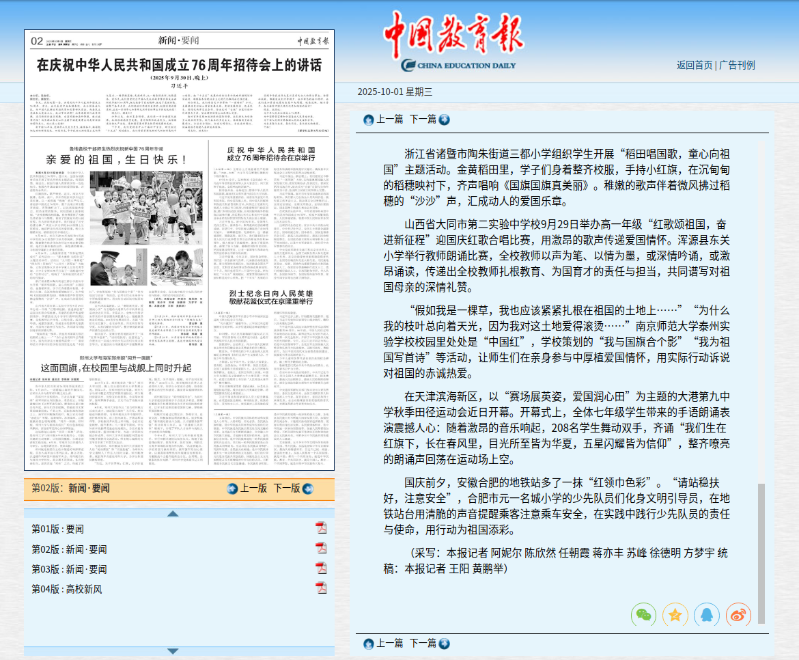The height and width of the screenshot is (660, 799).
Task: Collapse page list with the up triangle
Action: pyautogui.click(x=173, y=513)
